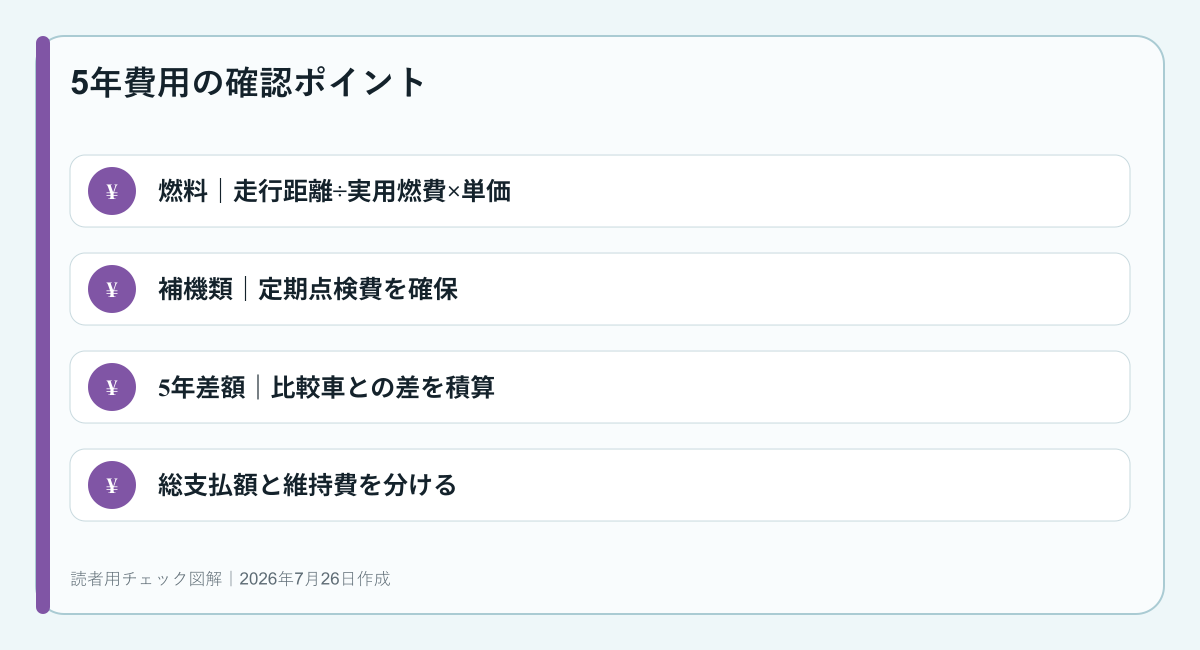Click the vertical divider after 補機類
The height and width of the screenshot is (650, 1200).
pyautogui.click(x=245, y=289)
